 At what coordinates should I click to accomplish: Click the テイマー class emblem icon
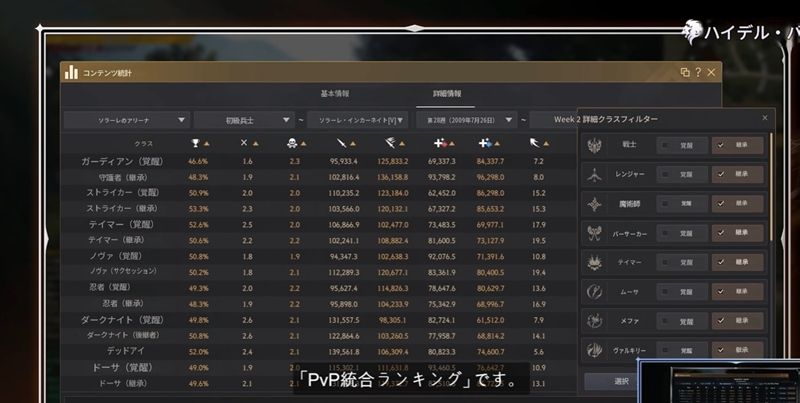[x=594, y=263]
